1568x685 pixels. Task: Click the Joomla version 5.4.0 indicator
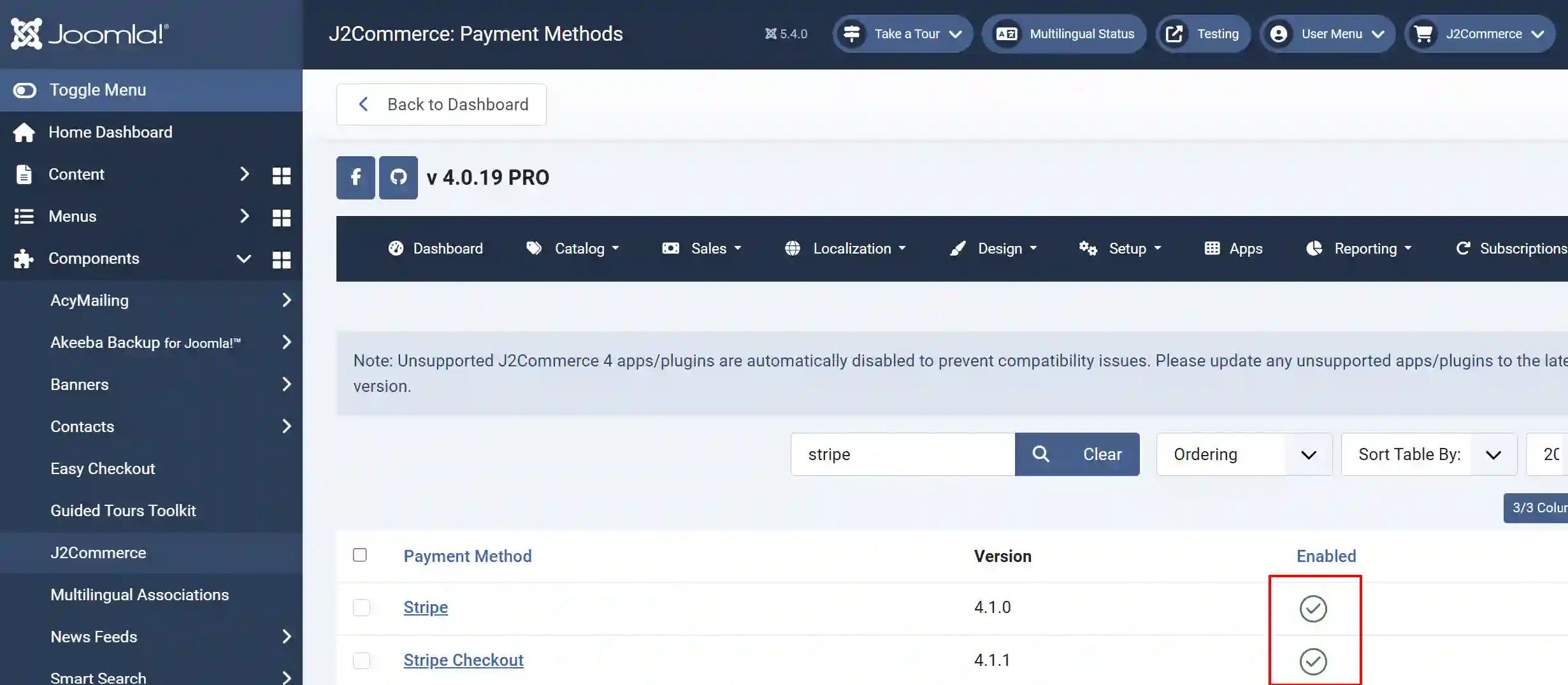pyautogui.click(x=786, y=34)
